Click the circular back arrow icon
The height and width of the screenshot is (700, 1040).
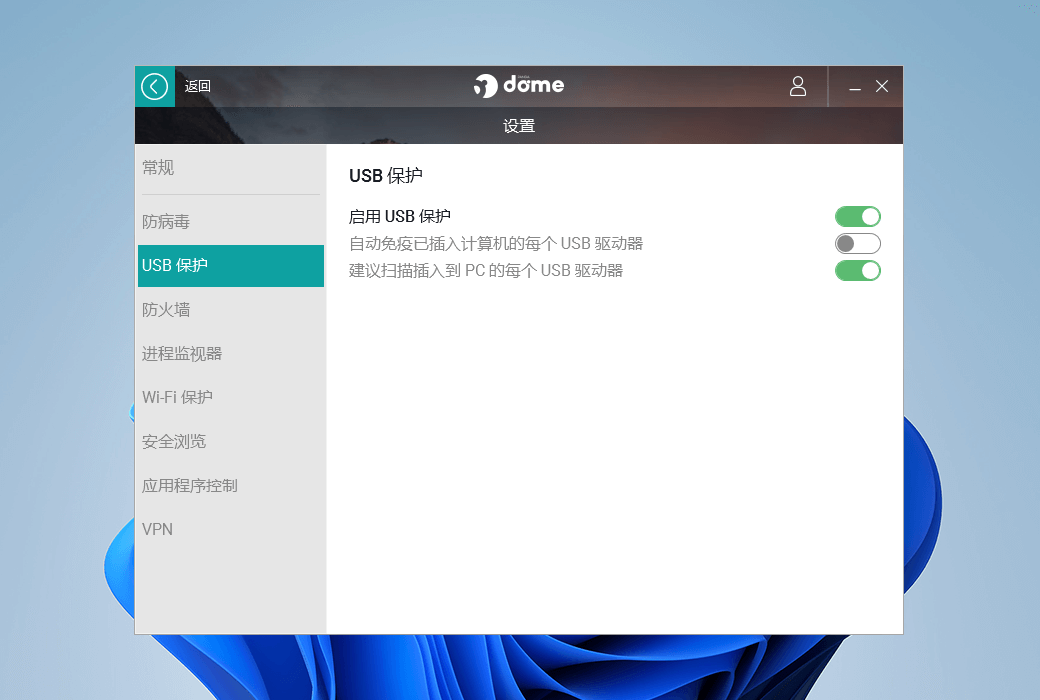click(154, 87)
